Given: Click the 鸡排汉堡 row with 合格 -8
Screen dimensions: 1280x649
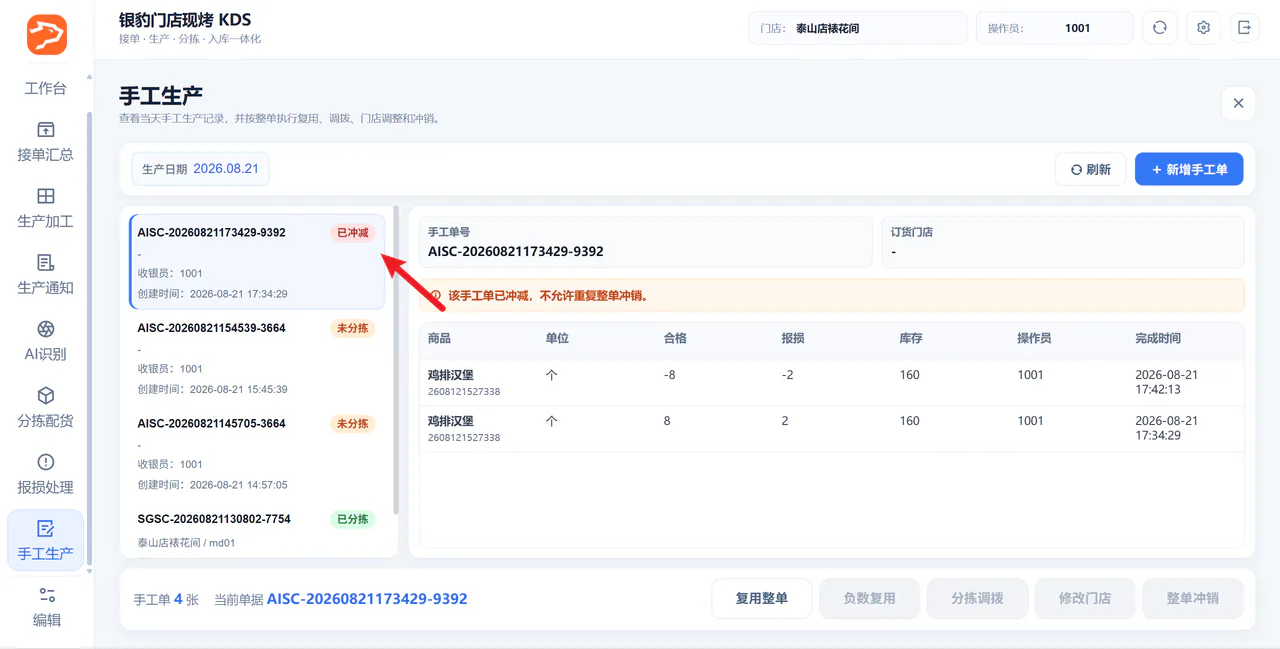Looking at the screenshot, I should point(832,382).
